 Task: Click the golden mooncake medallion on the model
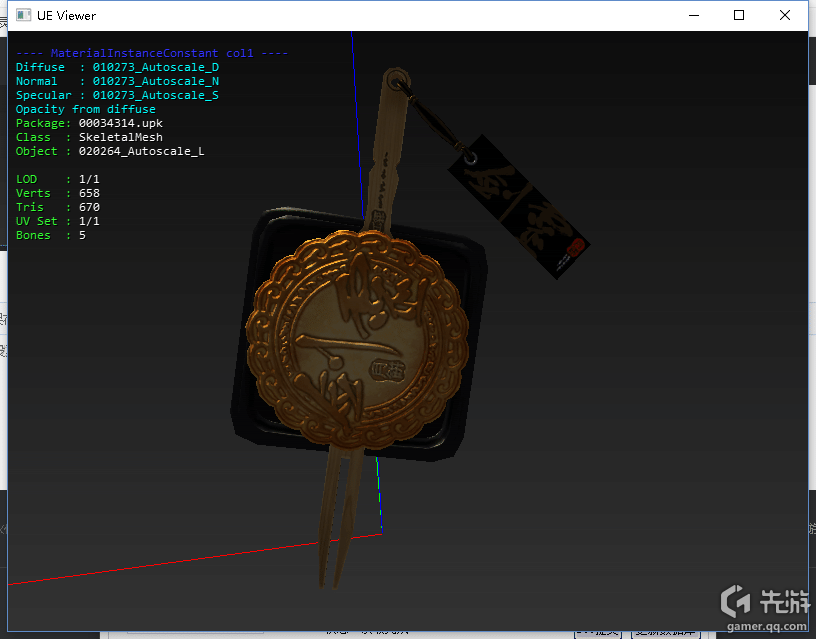point(356,338)
